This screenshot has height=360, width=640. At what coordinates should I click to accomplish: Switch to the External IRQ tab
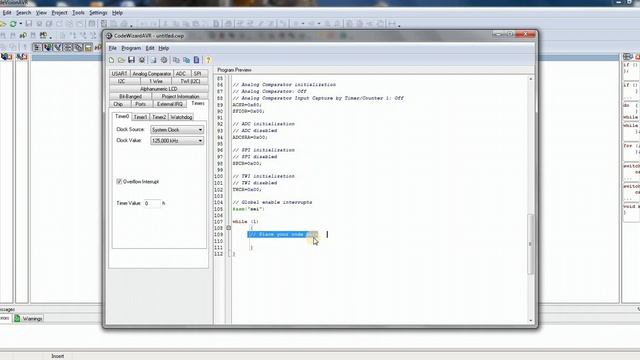point(170,104)
